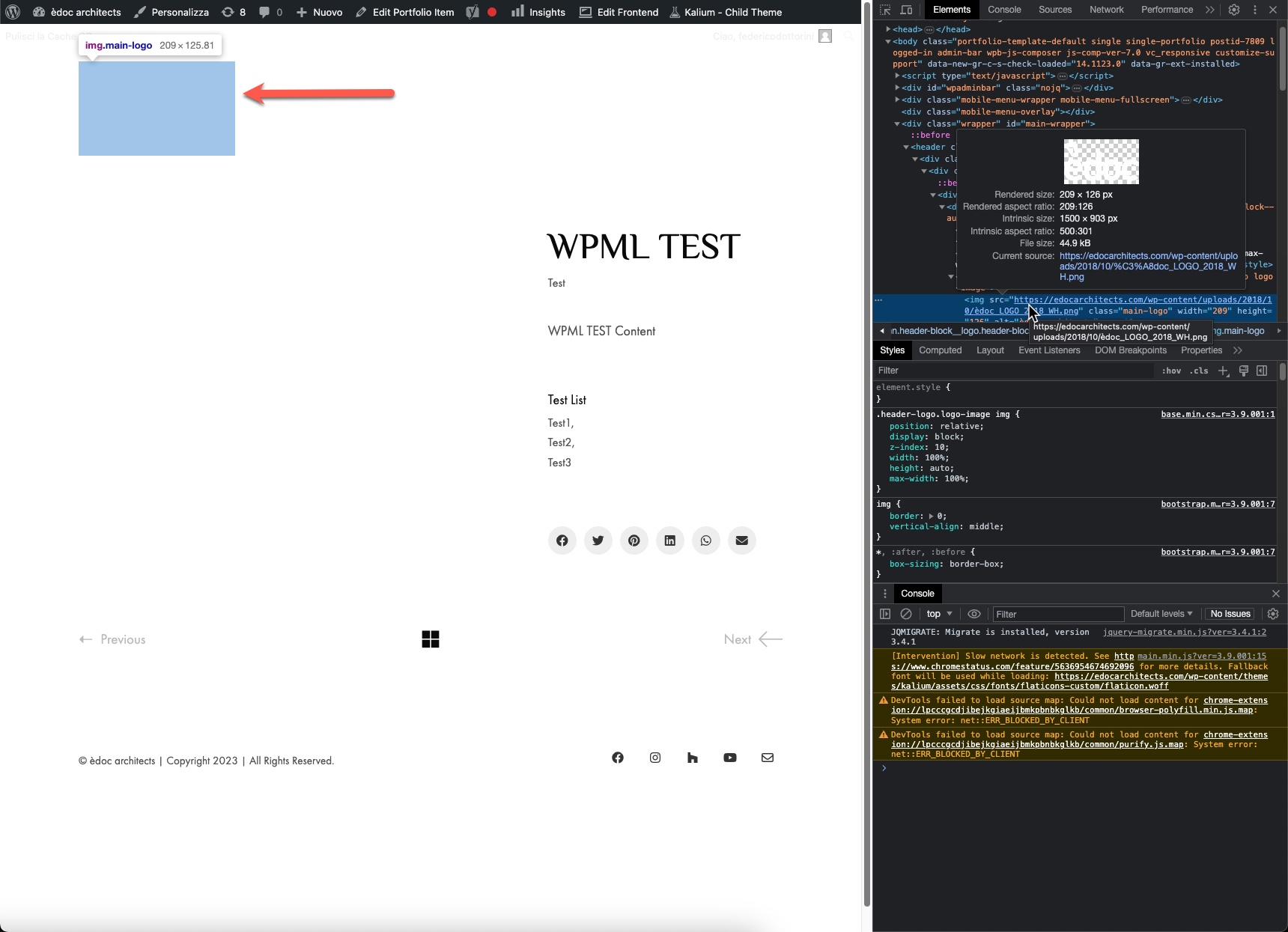Go to the Next portfolio item
The height and width of the screenshot is (932, 1288).
click(753, 639)
